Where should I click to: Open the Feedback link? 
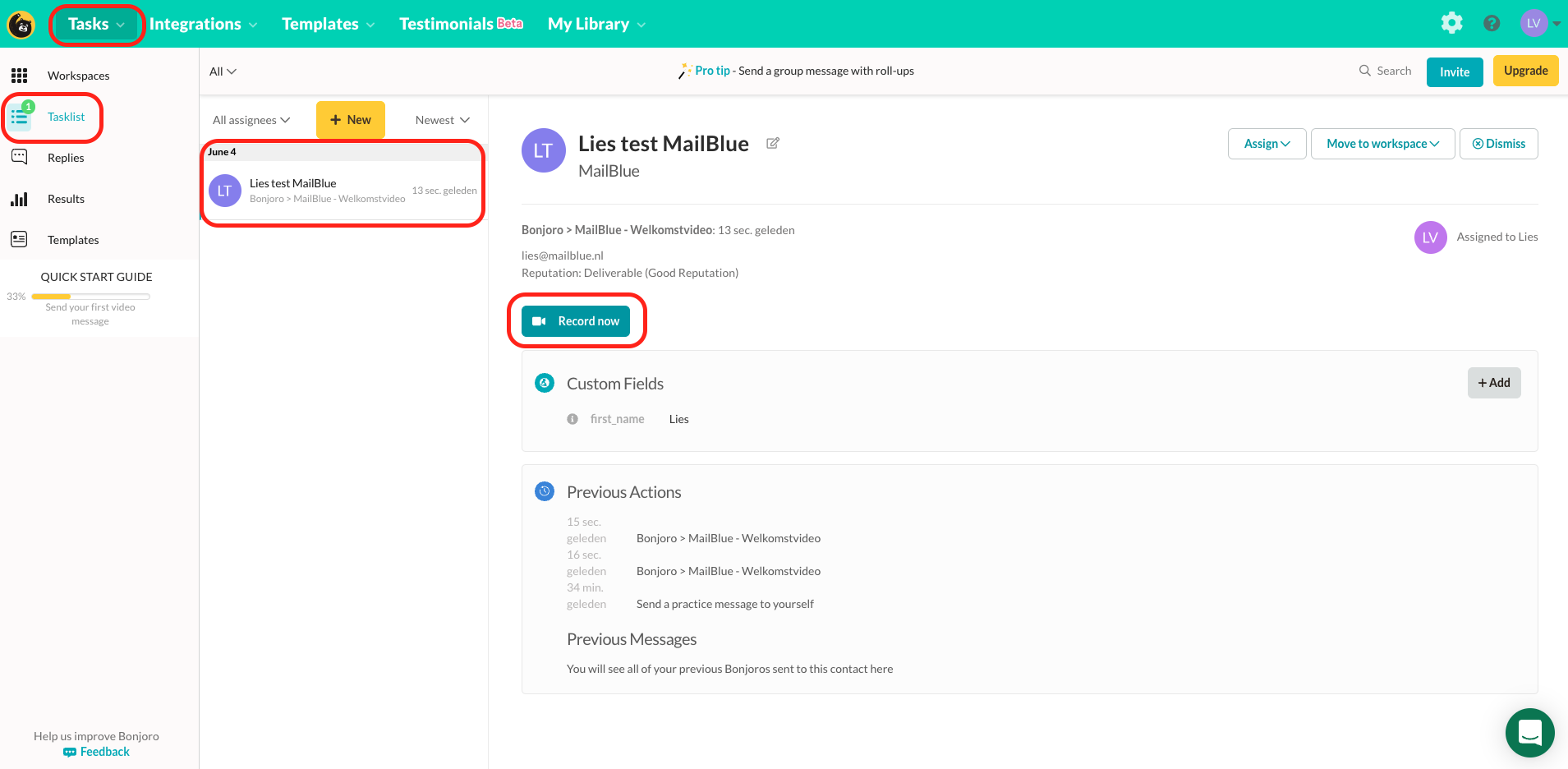coord(104,752)
